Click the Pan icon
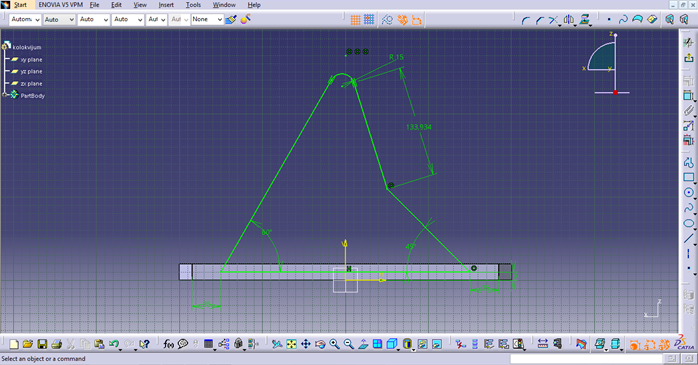 coord(306,344)
